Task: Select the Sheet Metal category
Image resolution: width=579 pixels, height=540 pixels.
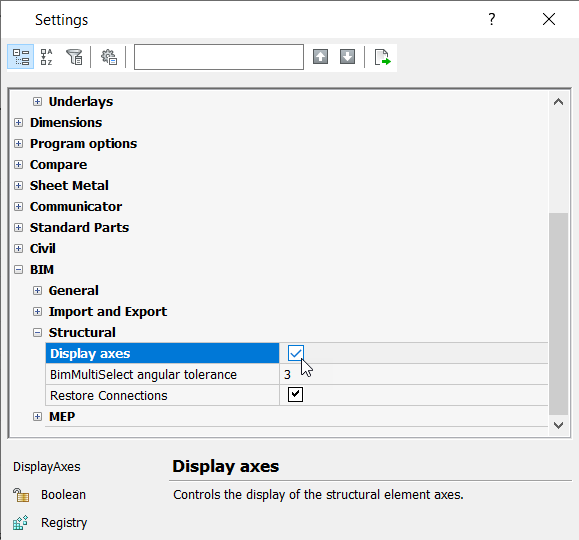Action: 69,185
